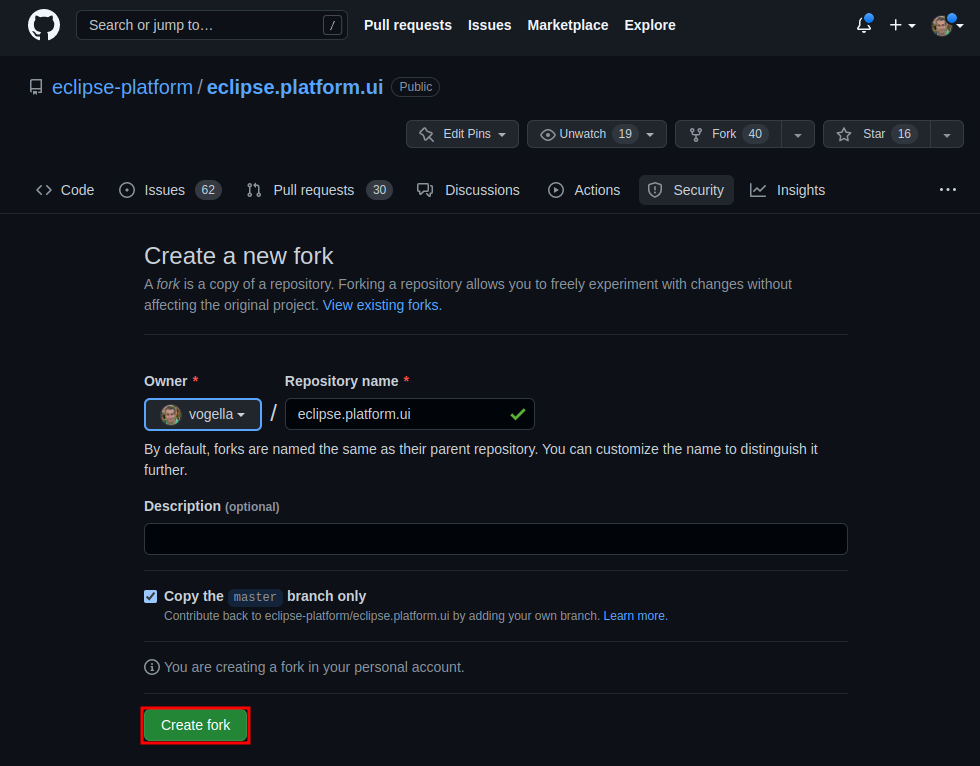Click the Unwatch count badge 19

click(625, 134)
